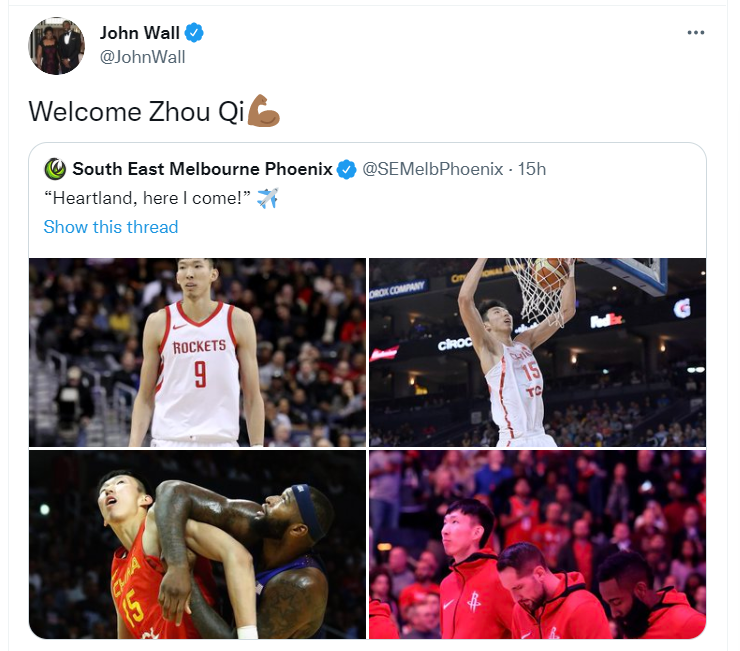Open Rockets number 9 jersey photo
Viewport: 740px width, 651px height.
[x=197, y=352]
